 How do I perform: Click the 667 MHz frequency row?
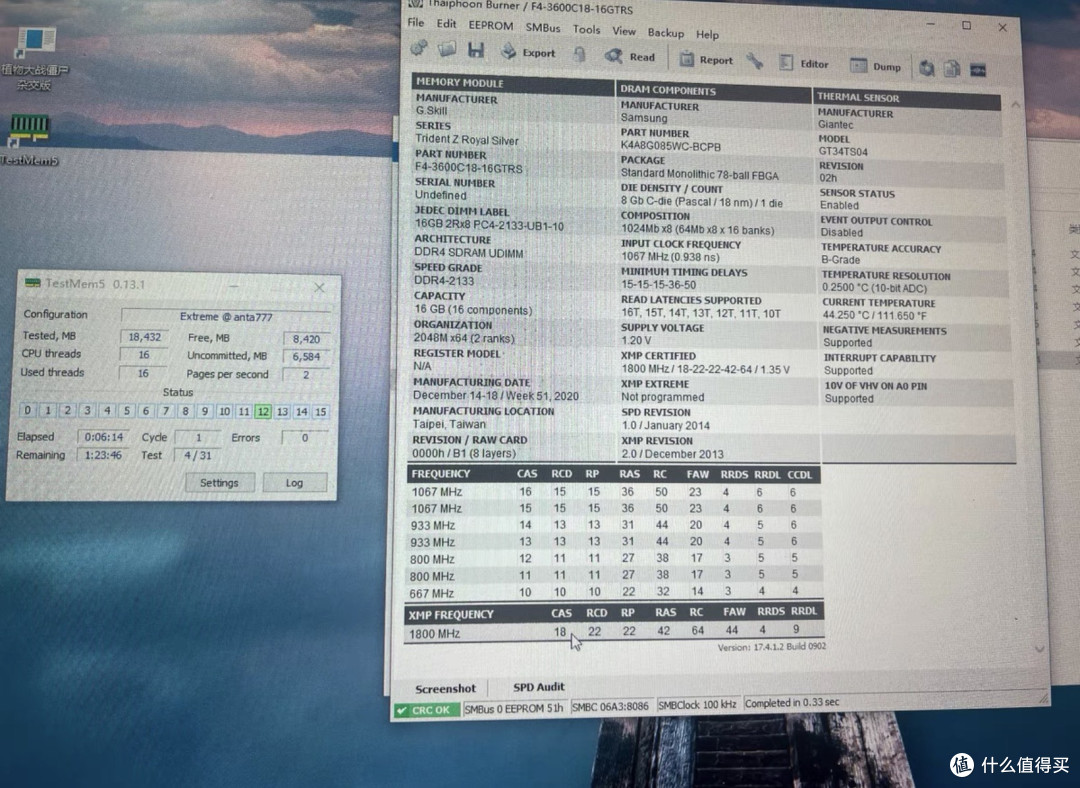613,592
